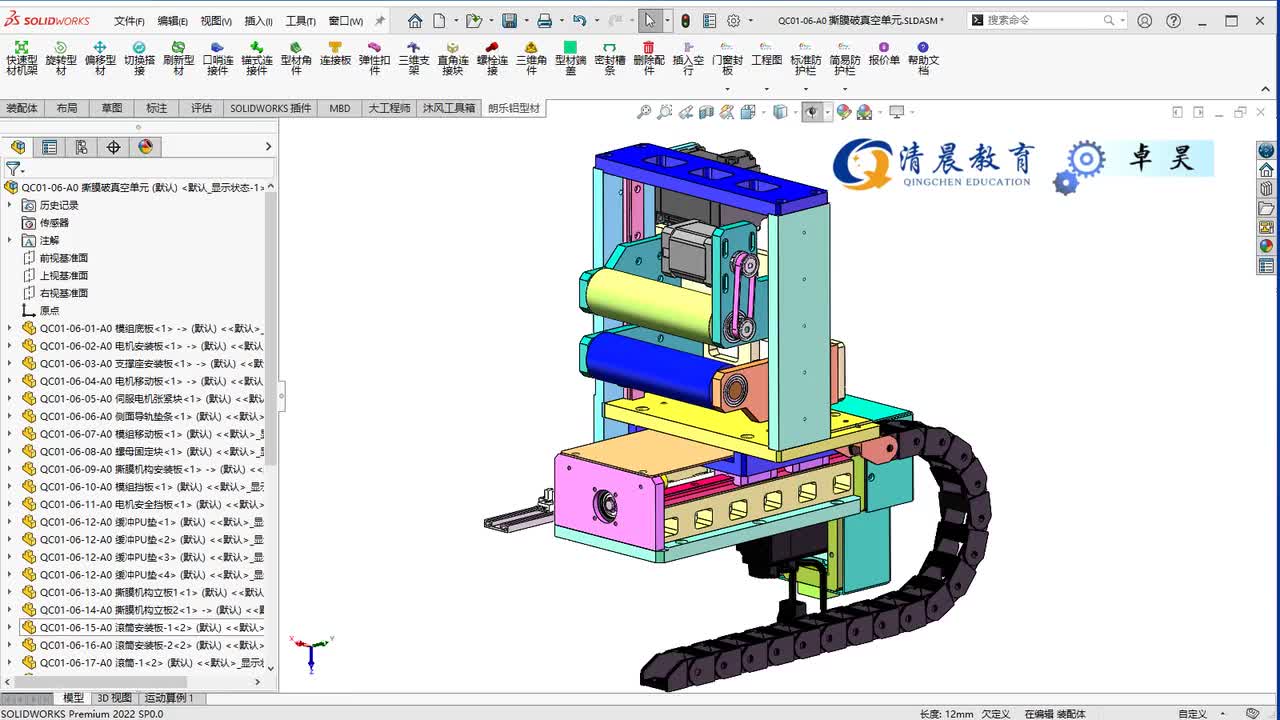Click the feature tree filter funnel
Screen dimensions: 1280x720
[x=12, y=169]
